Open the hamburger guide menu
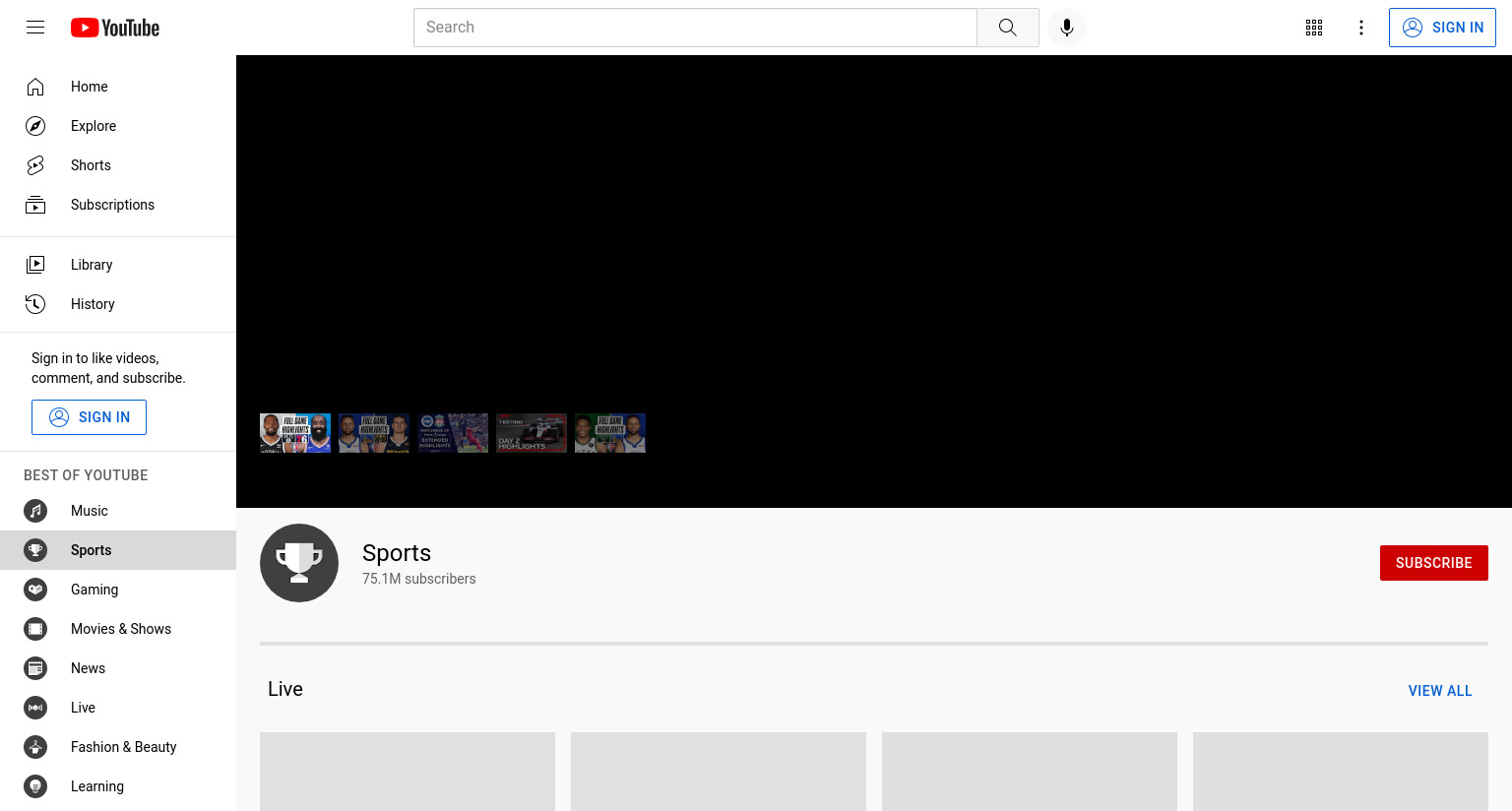This screenshot has height=811, width=1512. [x=35, y=28]
